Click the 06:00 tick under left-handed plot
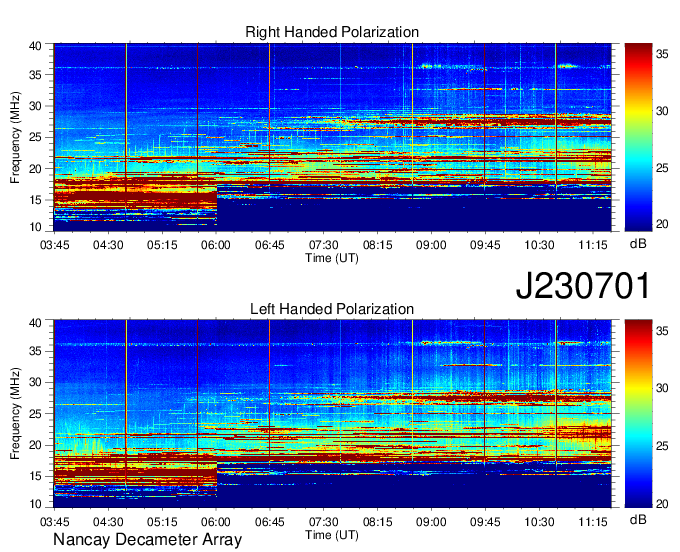This screenshot has height=552, width=680. (x=216, y=522)
